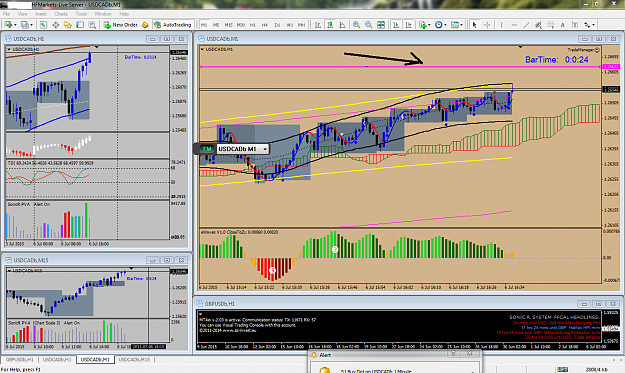The width and height of the screenshot is (625, 373).
Task: Expand the Arrows tool dropdown arrow
Action: point(594,25)
